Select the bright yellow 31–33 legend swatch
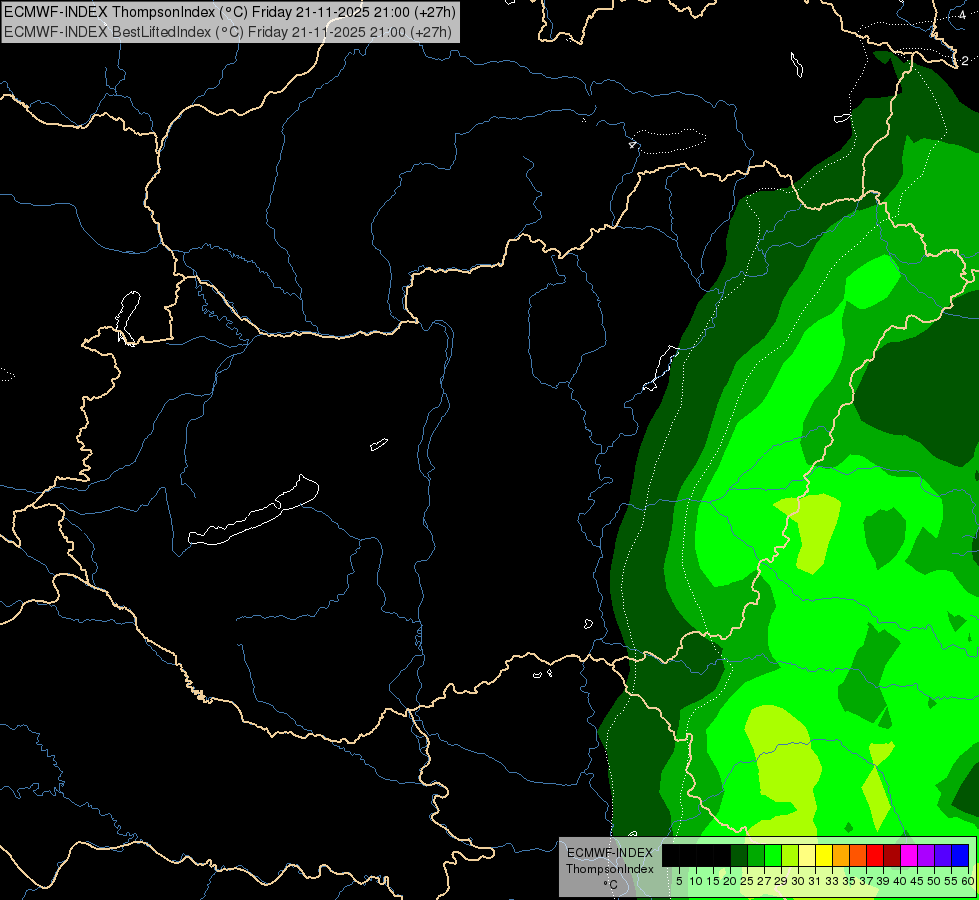979x900 pixels. pyautogui.click(x=824, y=855)
